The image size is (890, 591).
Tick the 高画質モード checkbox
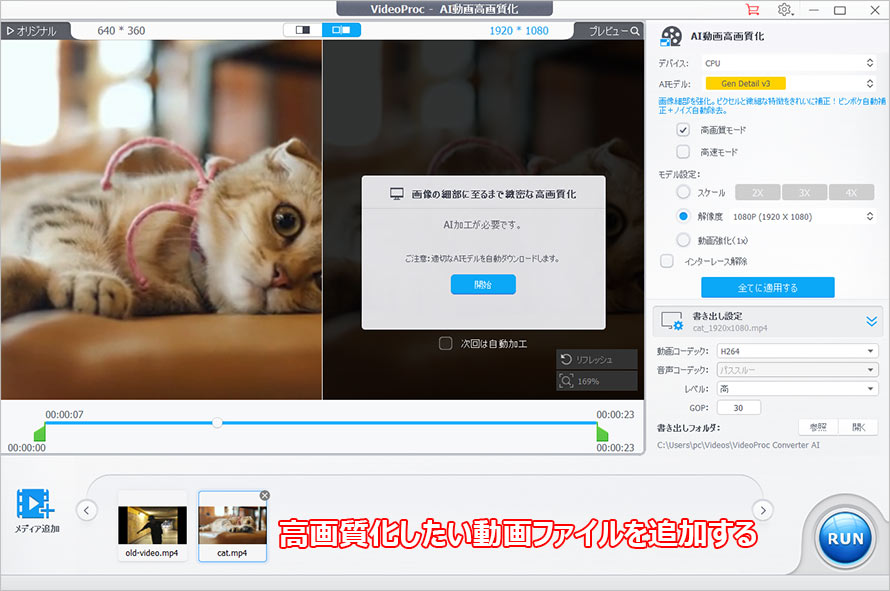[683, 130]
